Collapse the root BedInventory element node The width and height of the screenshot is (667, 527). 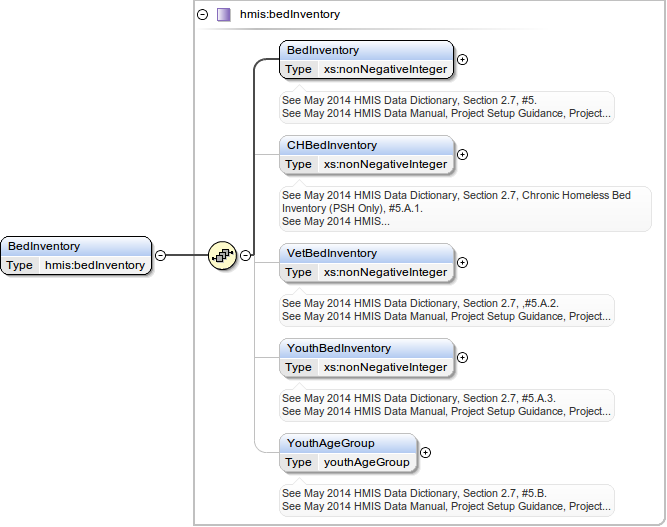(160, 255)
